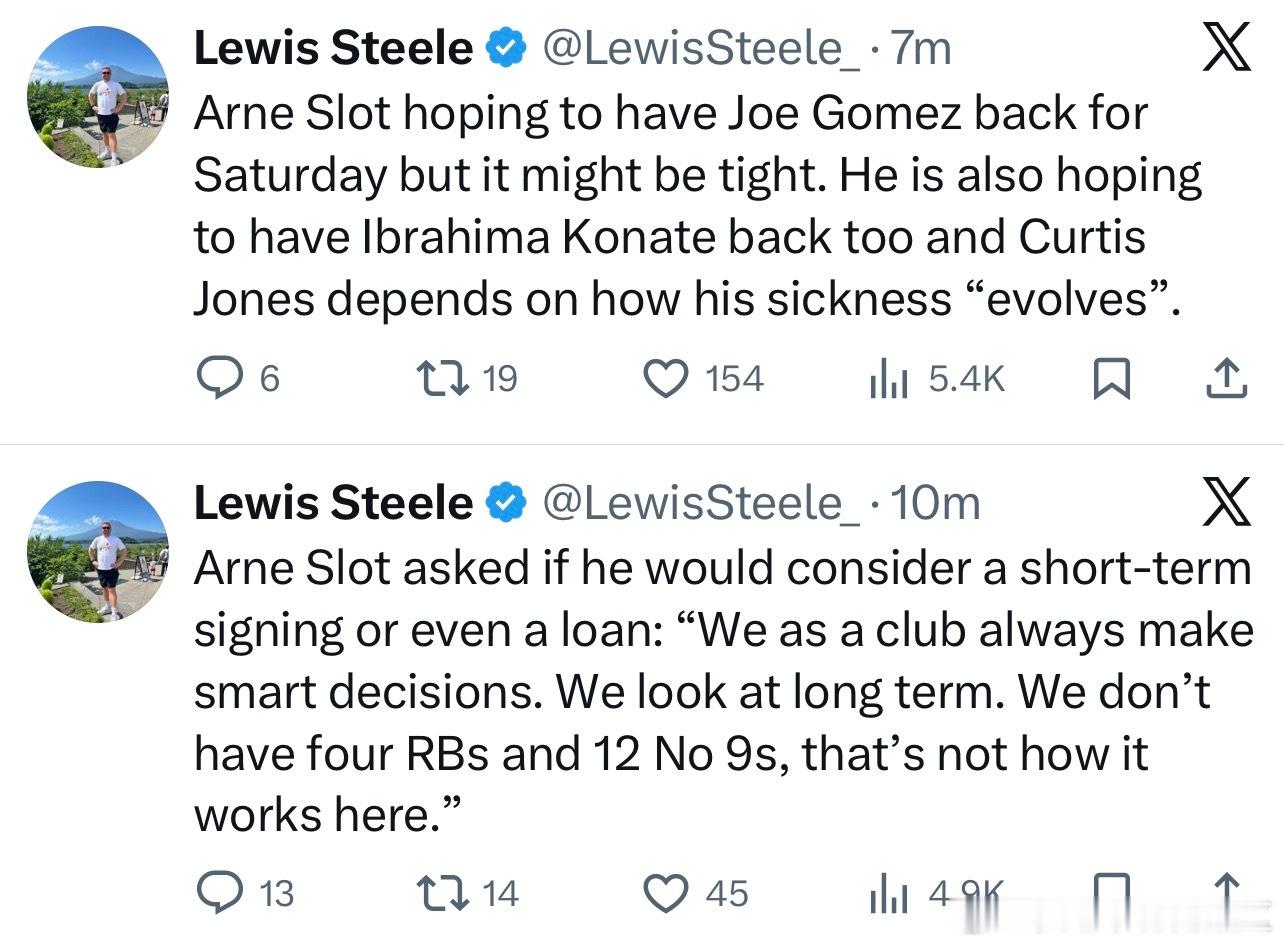The width and height of the screenshot is (1284, 947).
Task: Bookmark the short-term signing tweet
Action: coord(1110,890)
